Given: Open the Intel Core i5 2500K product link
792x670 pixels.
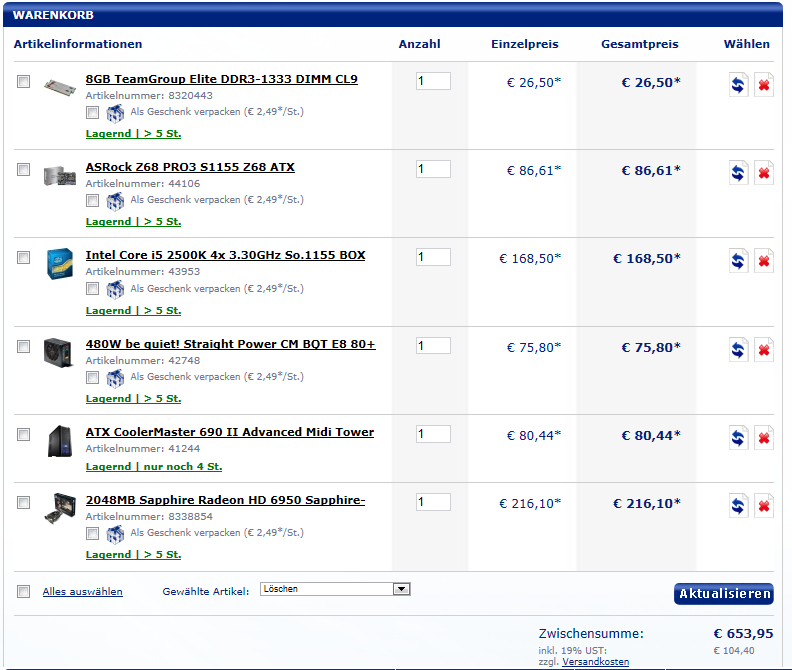Looking at the screenshot, I should [x=225, y=255].
